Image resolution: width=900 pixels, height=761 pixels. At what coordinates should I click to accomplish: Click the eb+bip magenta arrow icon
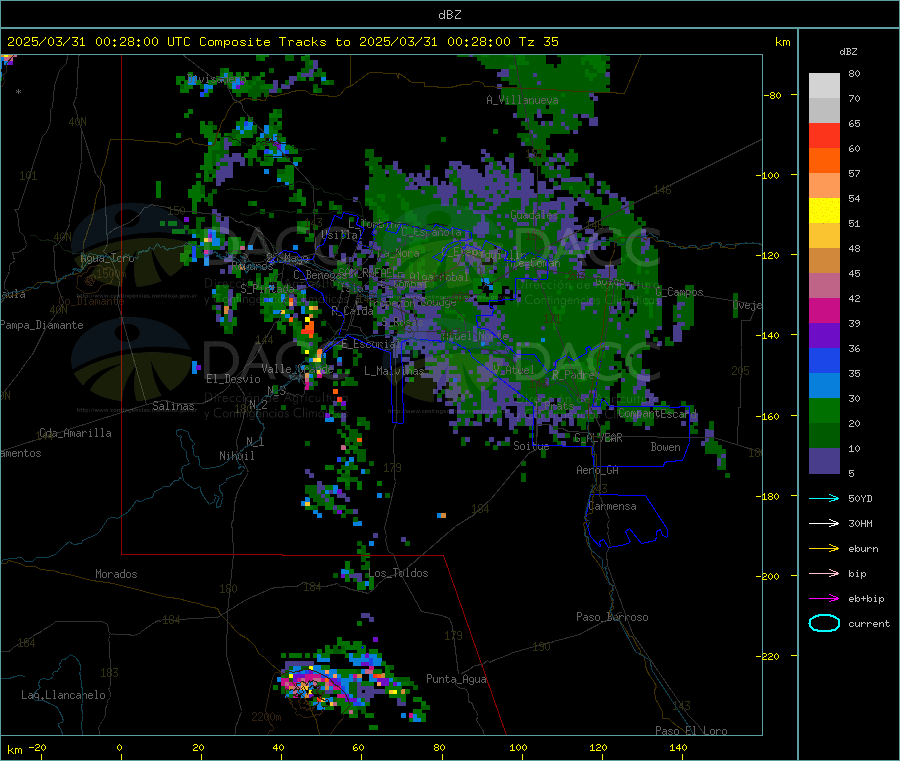[824, 598]
